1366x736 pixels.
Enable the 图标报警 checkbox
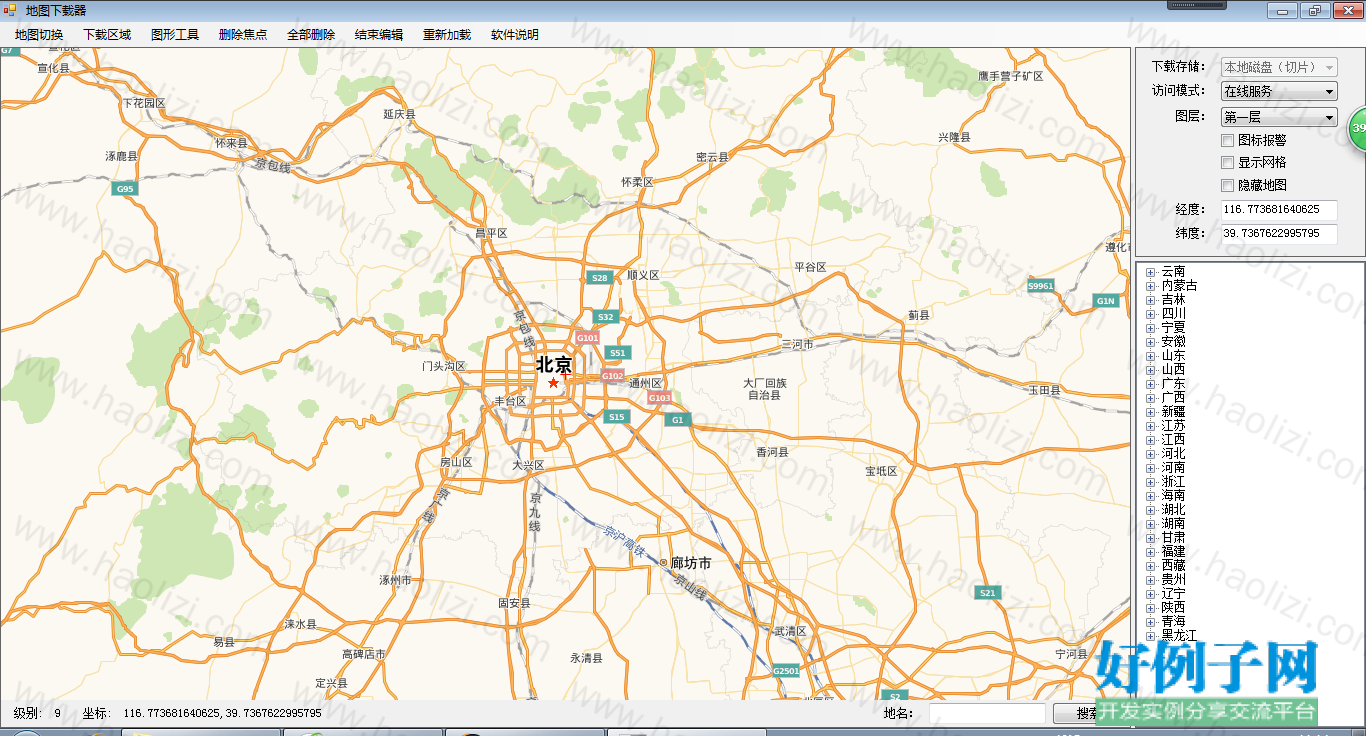click(1228, 141)
